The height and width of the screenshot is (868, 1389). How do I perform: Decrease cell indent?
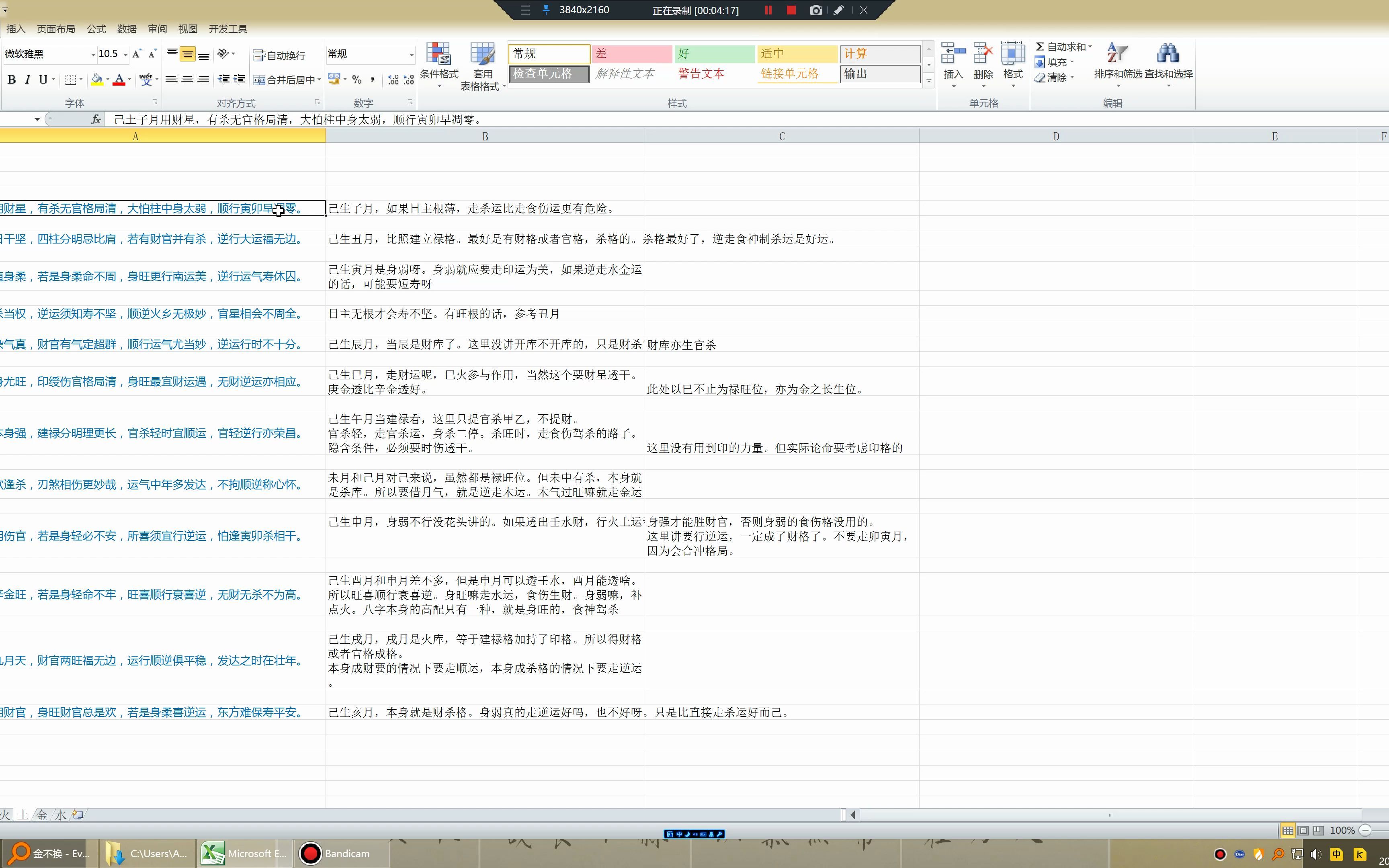coord(224,80)
